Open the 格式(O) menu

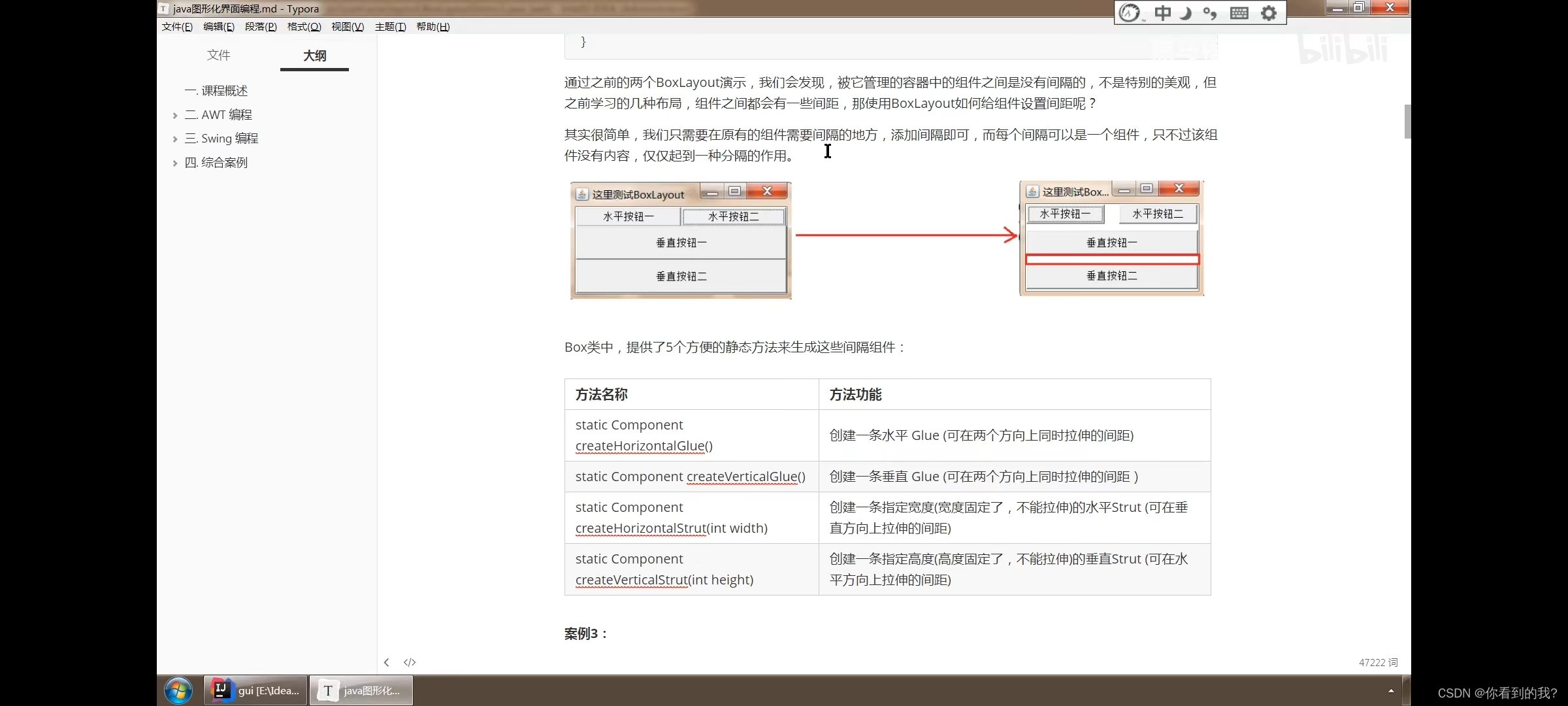[304, 27]
